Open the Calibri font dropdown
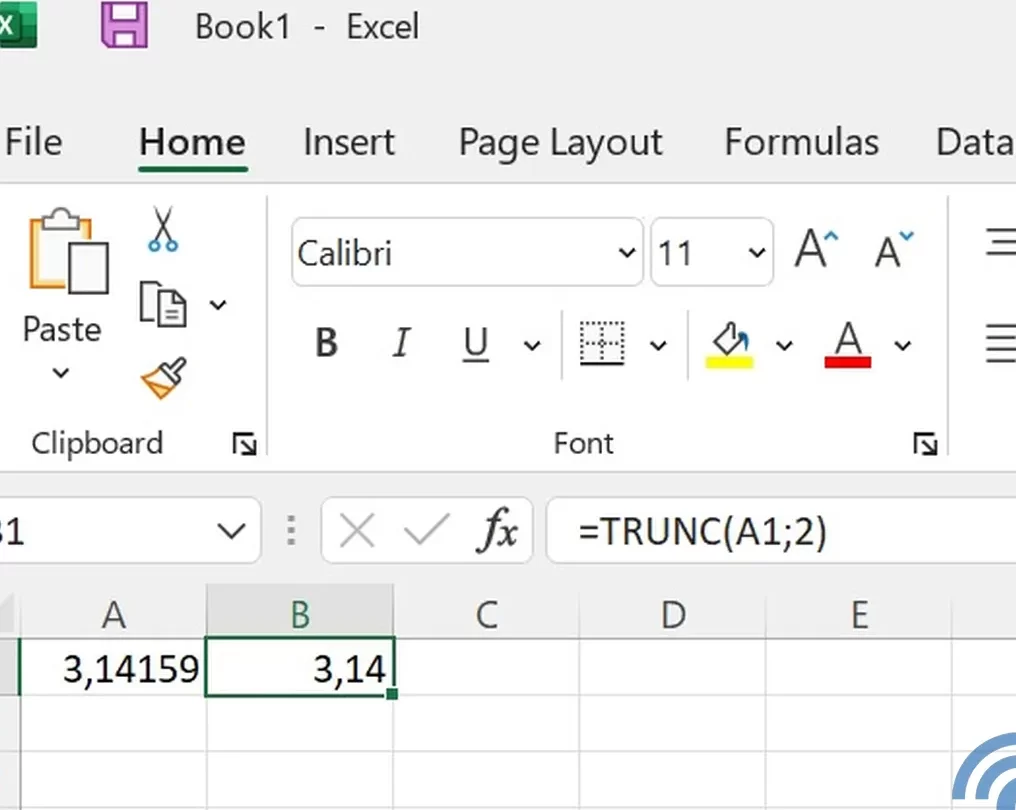Viewport: 1016px width, 810px height. point(625,252)
